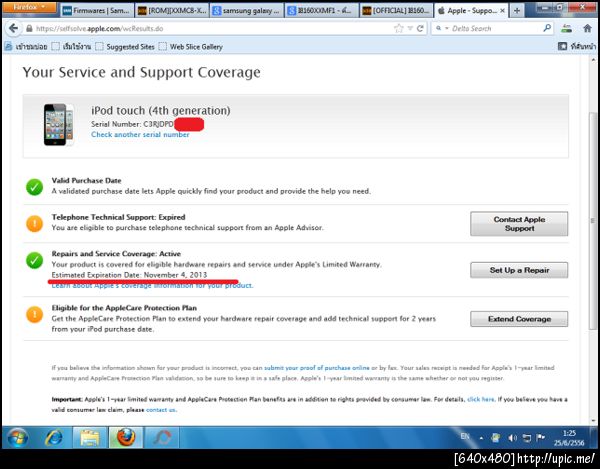Screen dimensions: 600x469
Task: Open the search engine selector dropdown
Action: [x=442, y=28]
